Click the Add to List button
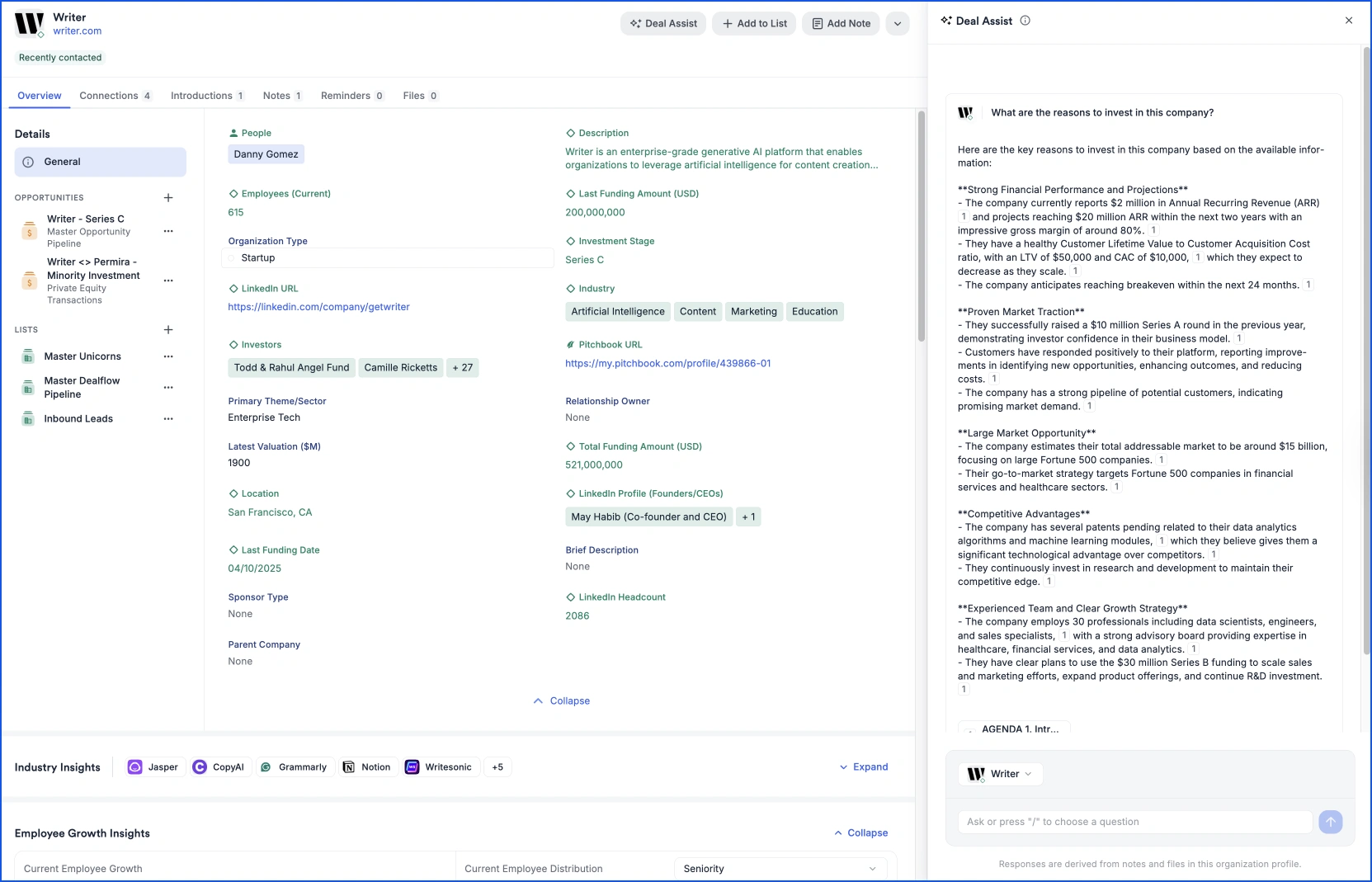 pos(754,23)
